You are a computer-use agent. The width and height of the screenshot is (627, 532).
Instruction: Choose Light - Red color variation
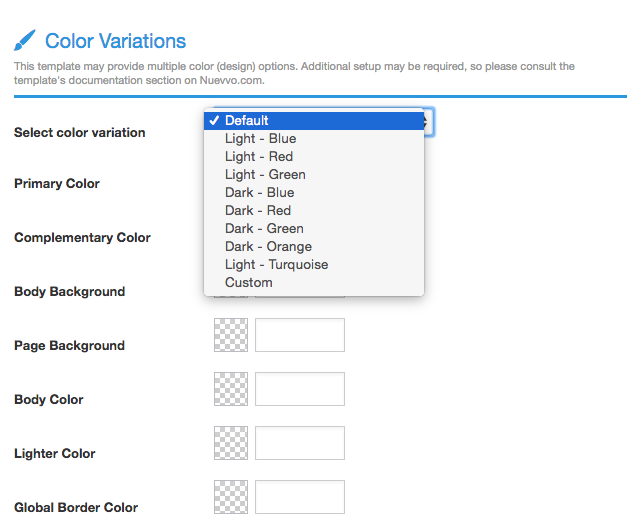click(314, 157)
